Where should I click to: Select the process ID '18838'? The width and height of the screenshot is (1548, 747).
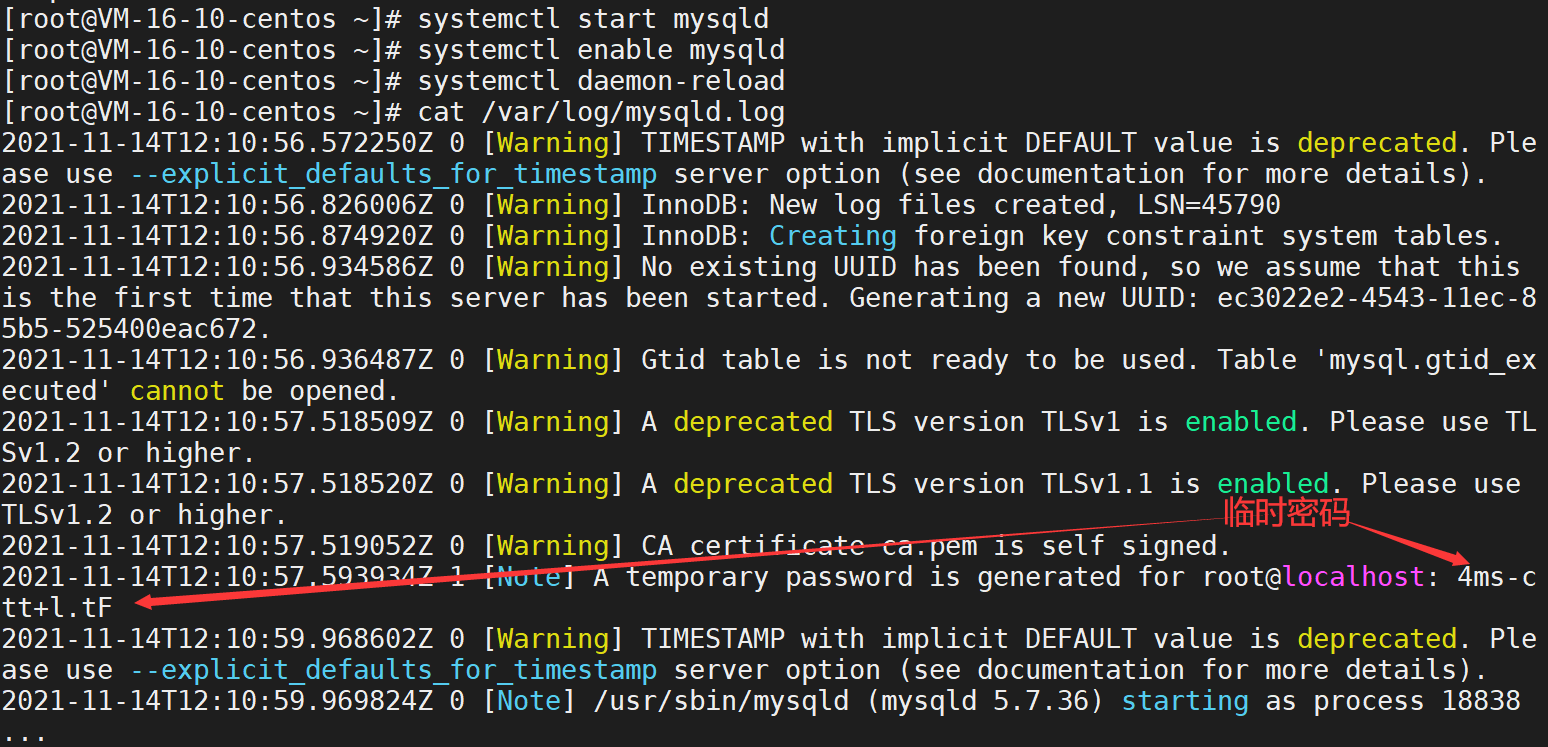1481,700
